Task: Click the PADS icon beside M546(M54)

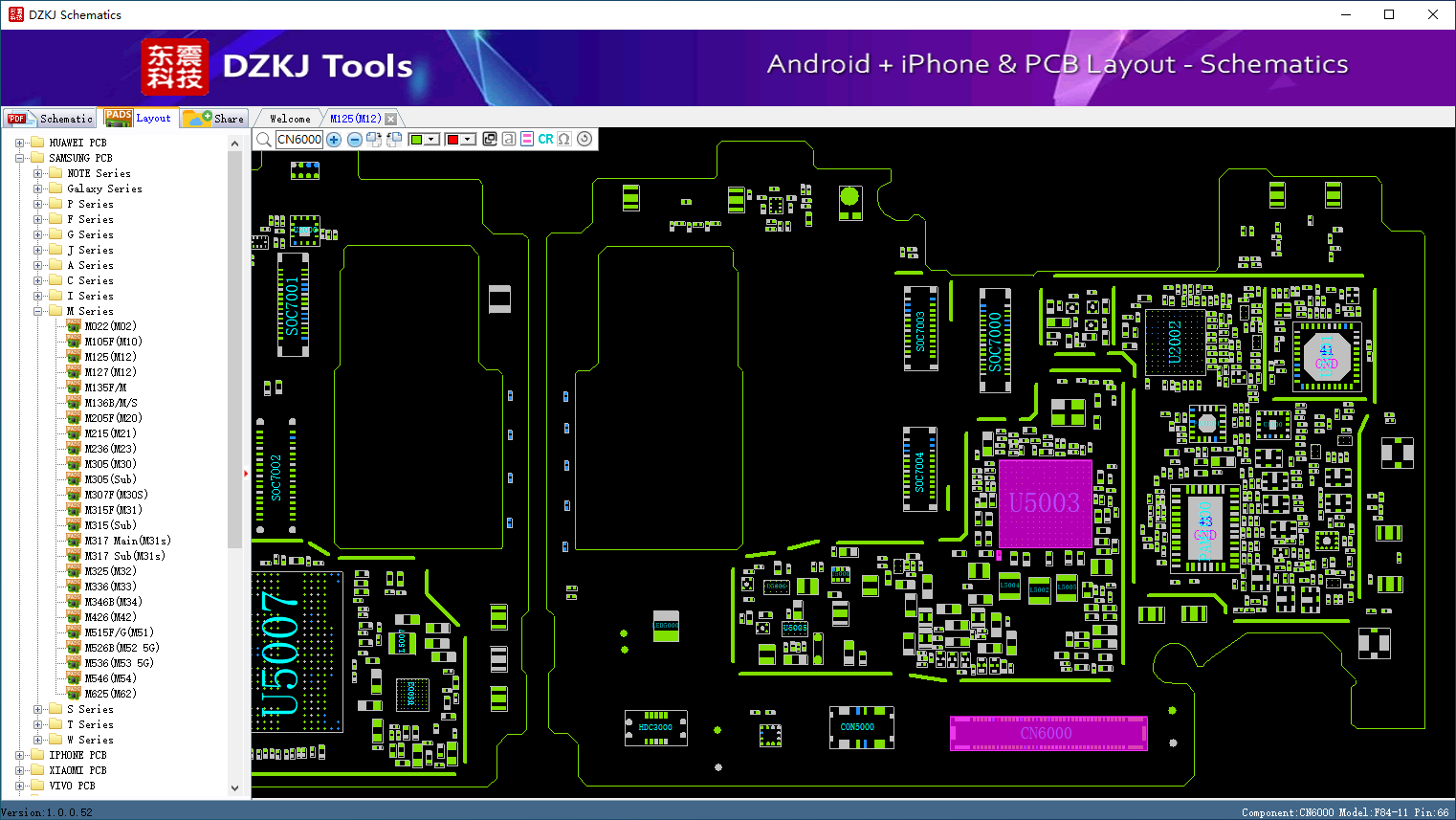Action: click(74, 678)
